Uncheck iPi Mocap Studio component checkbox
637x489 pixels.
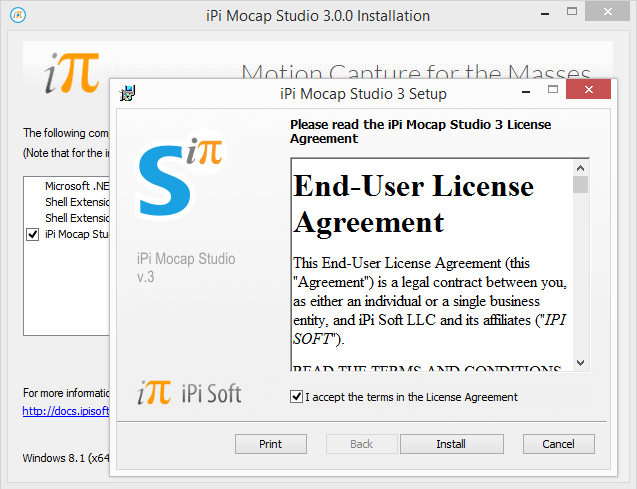click(x=32, y=234)
